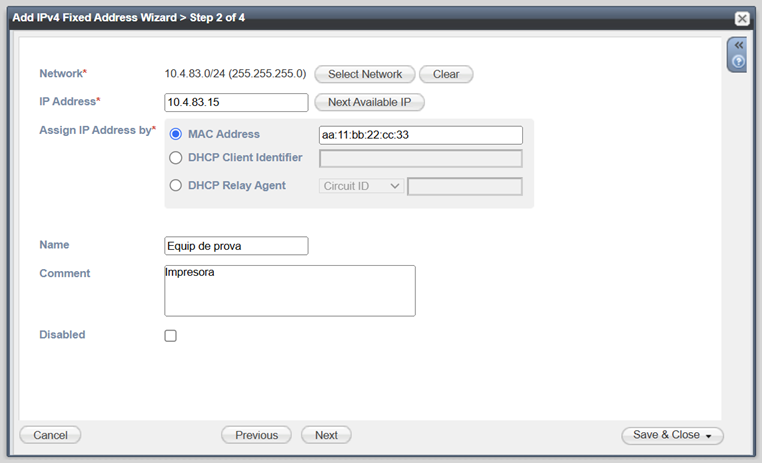Click the Next Available IP button
This screenshot has width=762, height=463.
[x=369, y=102]
